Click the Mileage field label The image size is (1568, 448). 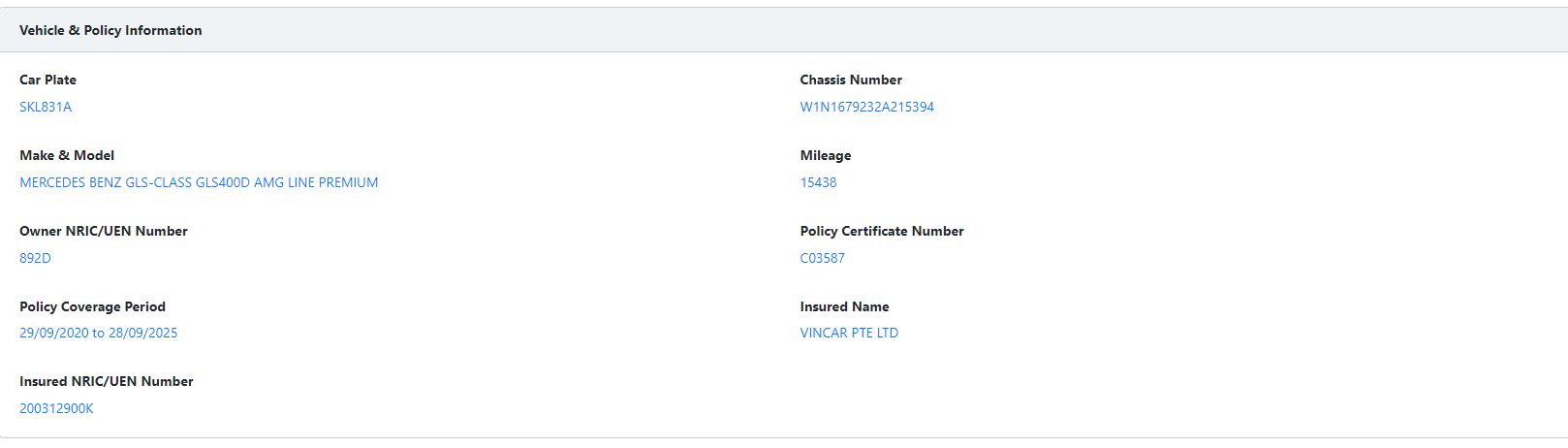(x=826, y=155)
